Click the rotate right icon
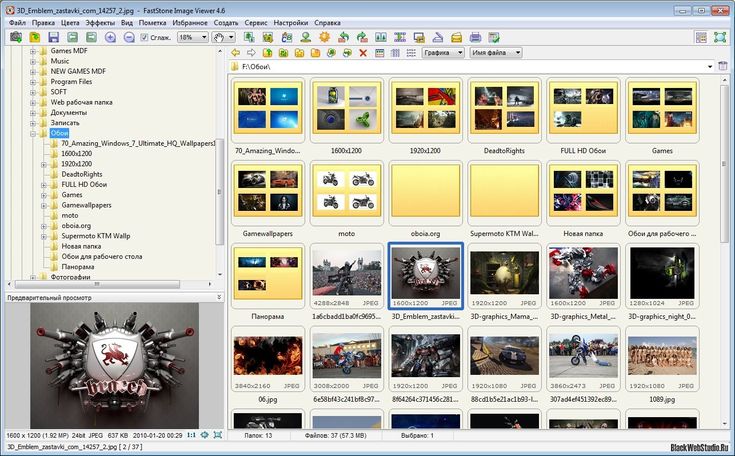This screenshot has height=456, width=735. tap(362, 37)
